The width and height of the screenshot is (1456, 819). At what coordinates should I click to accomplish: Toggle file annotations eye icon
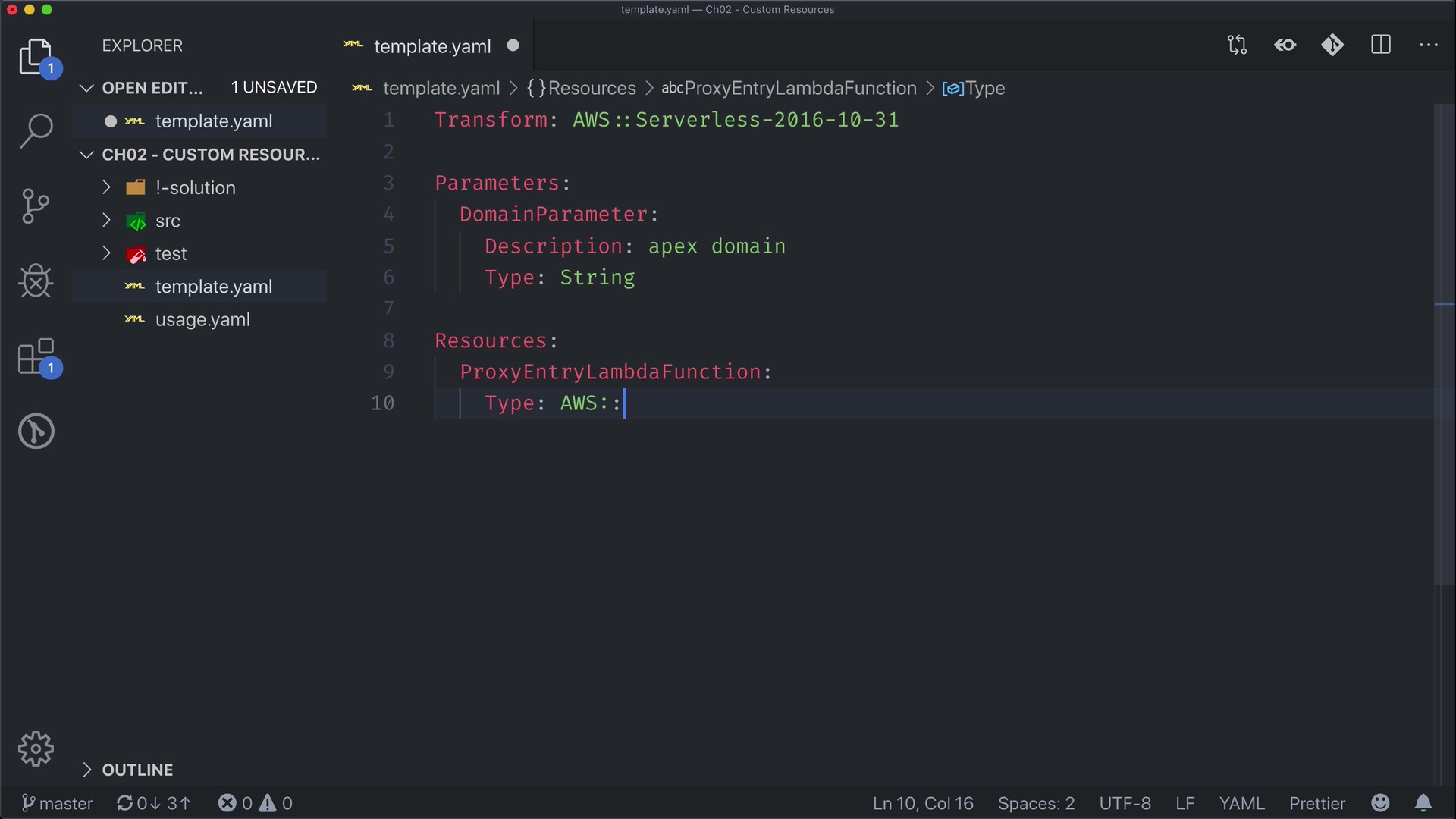point(1285,45)
